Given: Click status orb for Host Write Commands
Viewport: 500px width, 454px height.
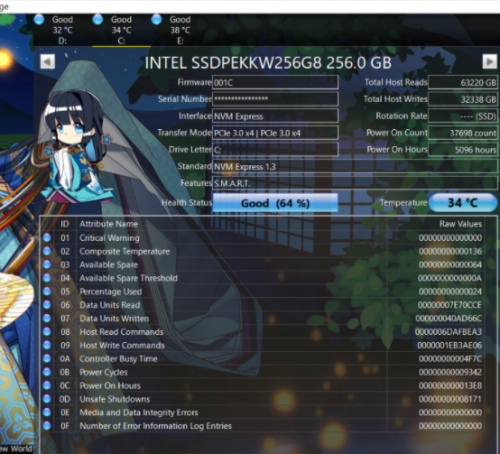Looking at the screenshot, I should click(47, 345).
